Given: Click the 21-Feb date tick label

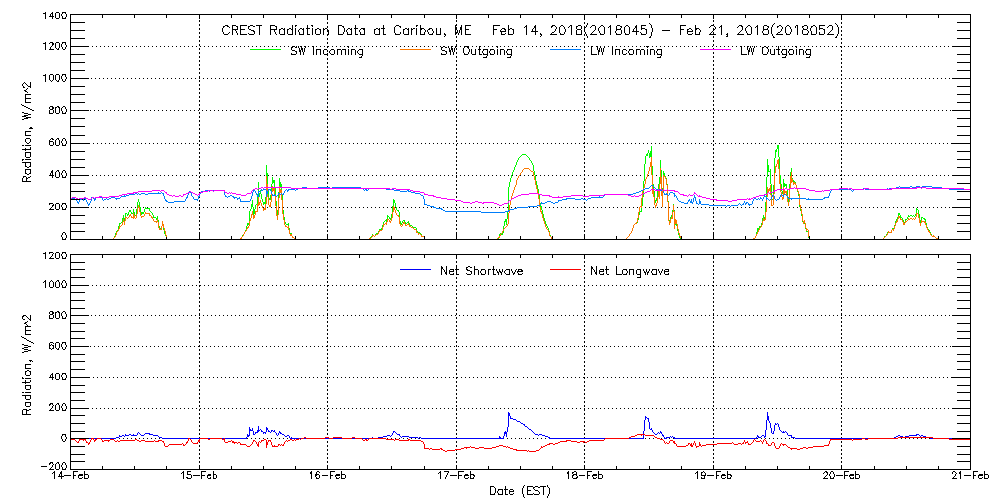Looking at the screenshot, I should click(x=968, y=476).
